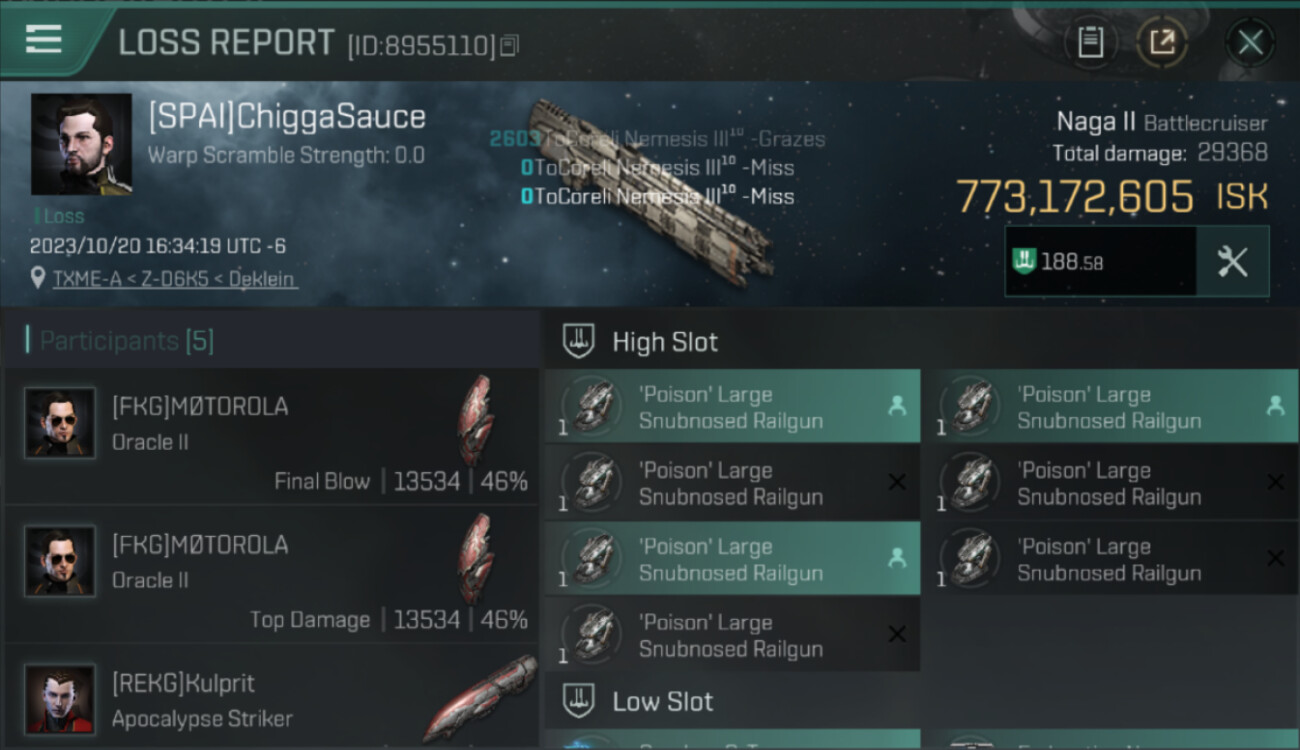Share the loss report externally
This screenshot has width=1300, height=750.
coord(1162,42)
